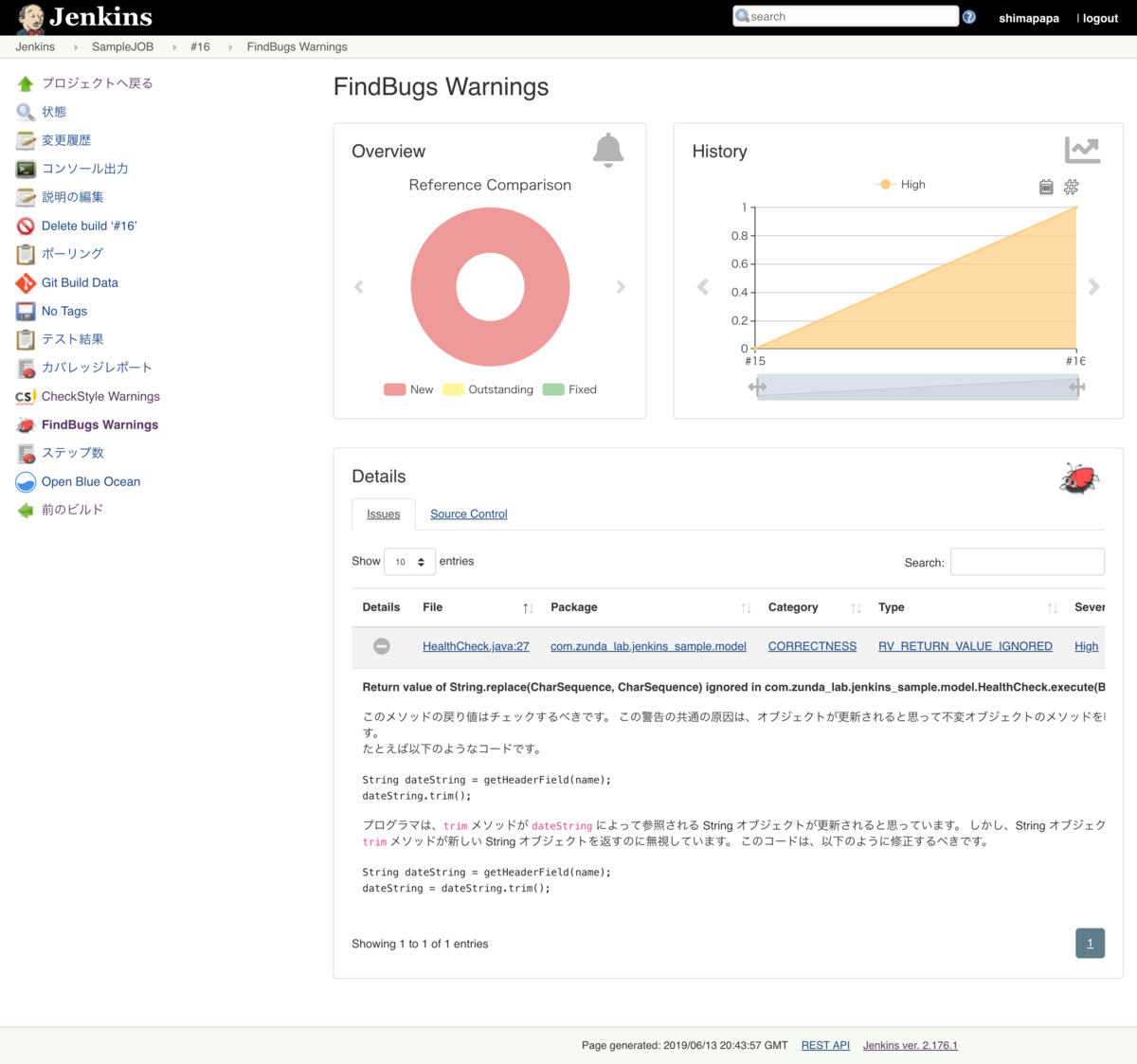Viewport: 1137px width, 1064px height.
Task: Show previous History chart with left chevron
Action: click(703, 287)
